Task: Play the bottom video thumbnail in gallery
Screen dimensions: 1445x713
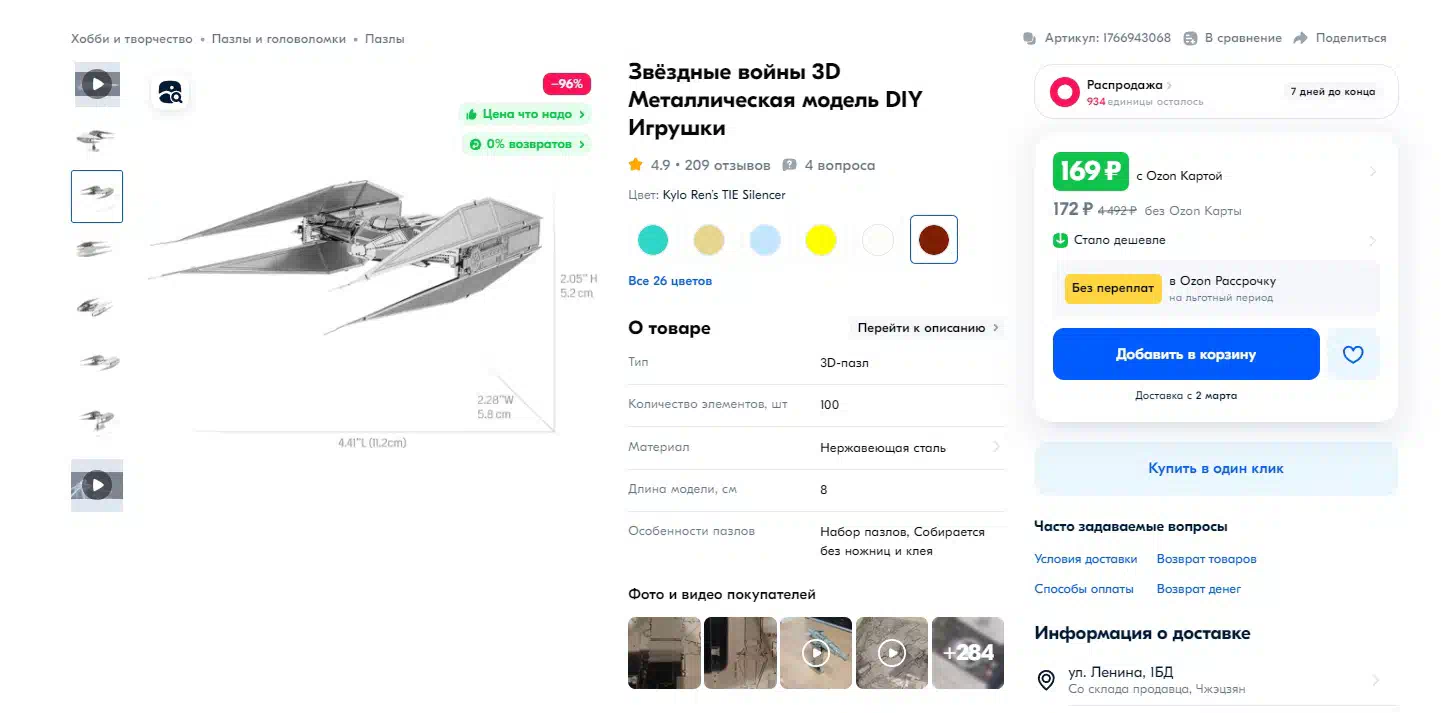Action: [97, 485]
